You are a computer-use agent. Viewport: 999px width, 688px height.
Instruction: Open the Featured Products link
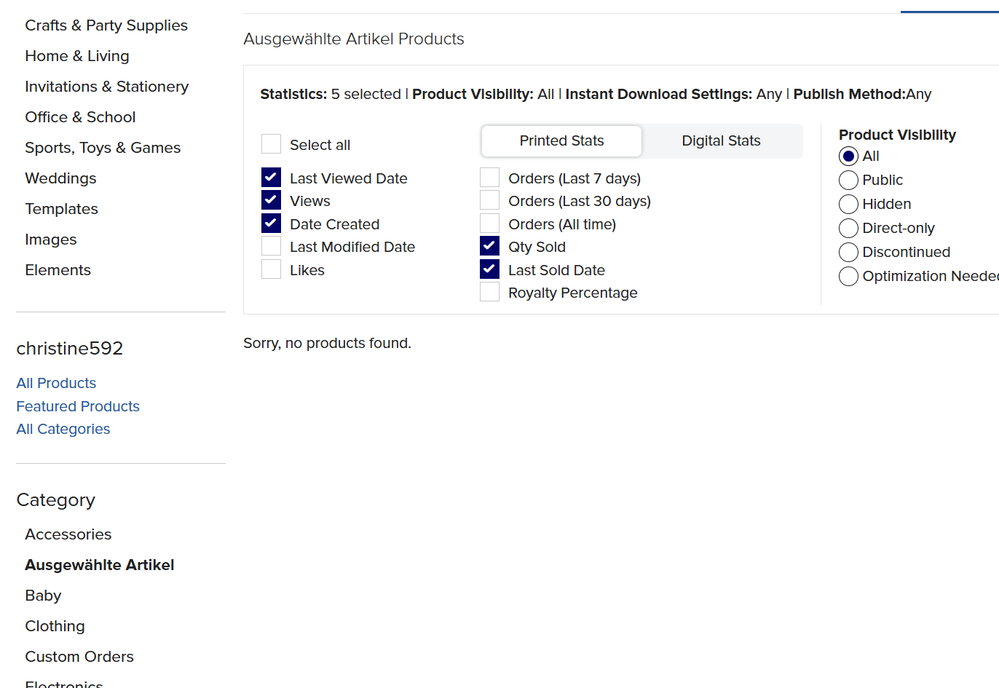[78, 406]
